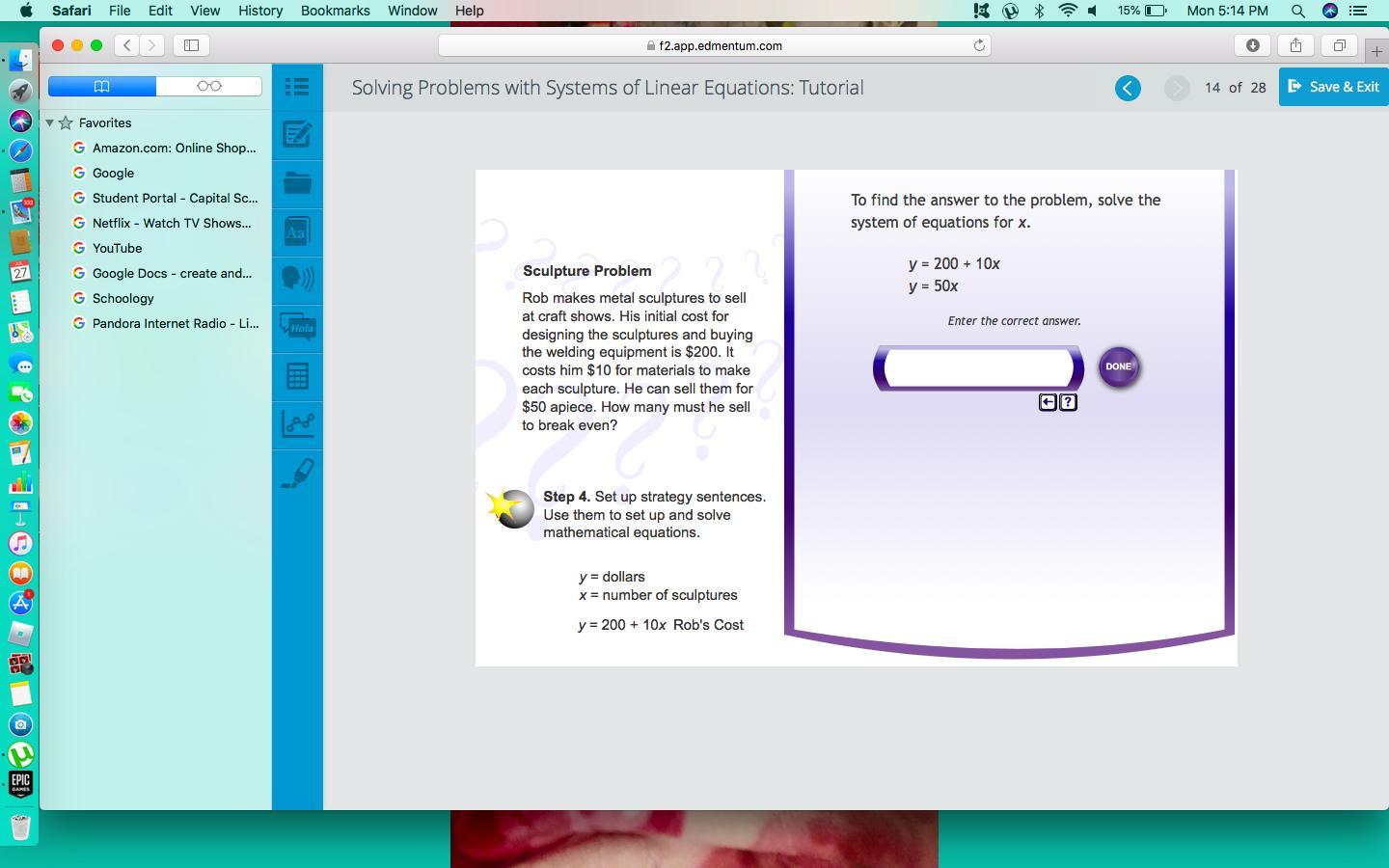Image resolution: width=1389 pixels, height=868 pixels.
Task: Open a new Safari tab with plus
Action: pos(1376,50)
